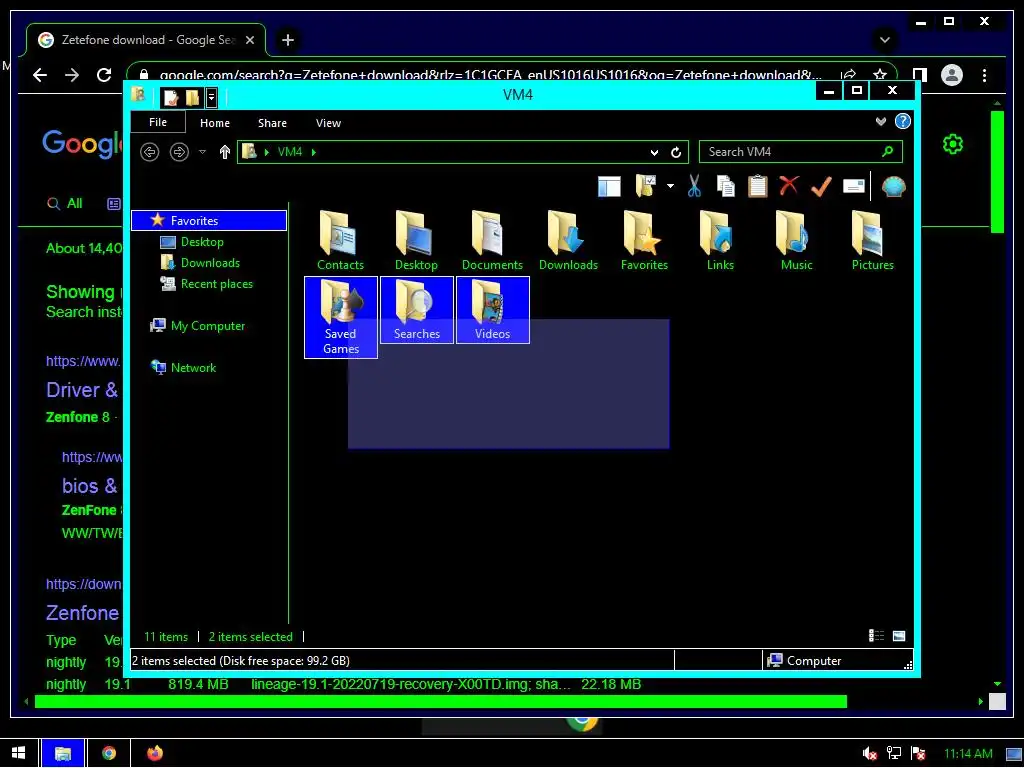Select the Desktop folder in file list

pyautogui.click(x=416, y=240)
